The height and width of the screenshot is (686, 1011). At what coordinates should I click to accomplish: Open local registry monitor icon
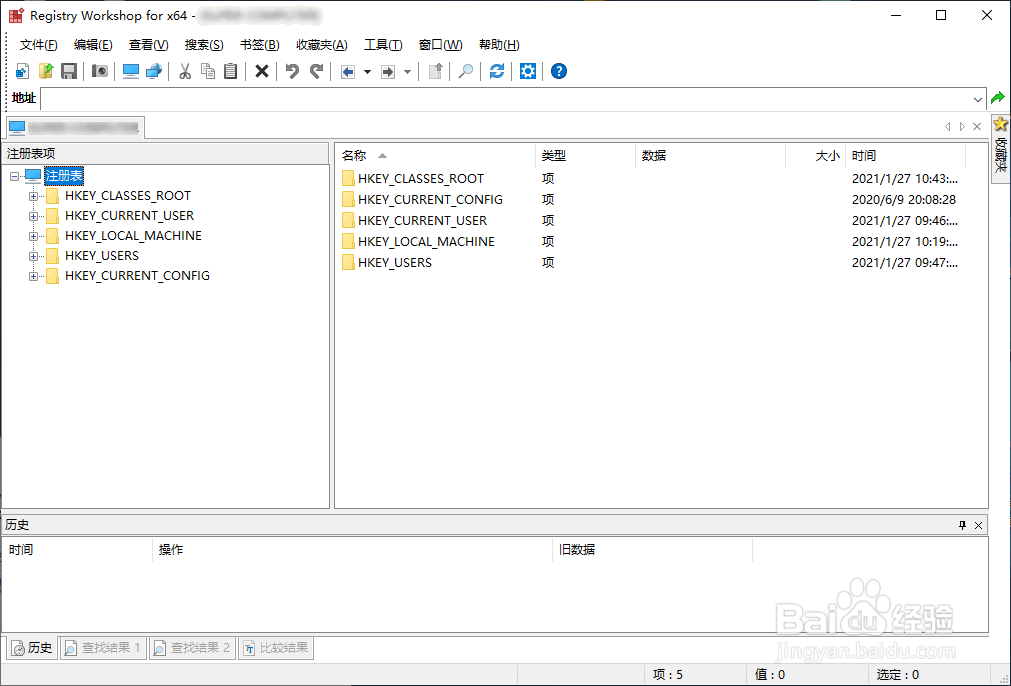131,71
